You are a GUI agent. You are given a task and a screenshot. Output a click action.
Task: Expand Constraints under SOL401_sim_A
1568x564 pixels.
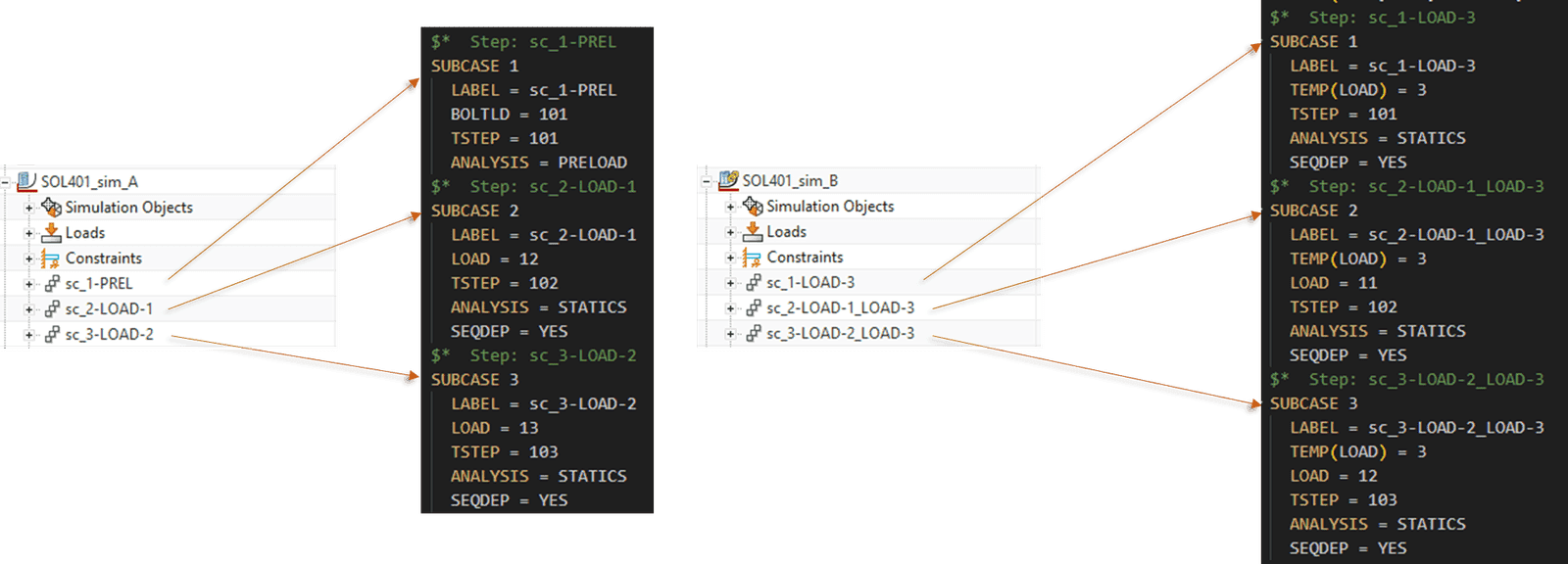click(x=28, y=258)
